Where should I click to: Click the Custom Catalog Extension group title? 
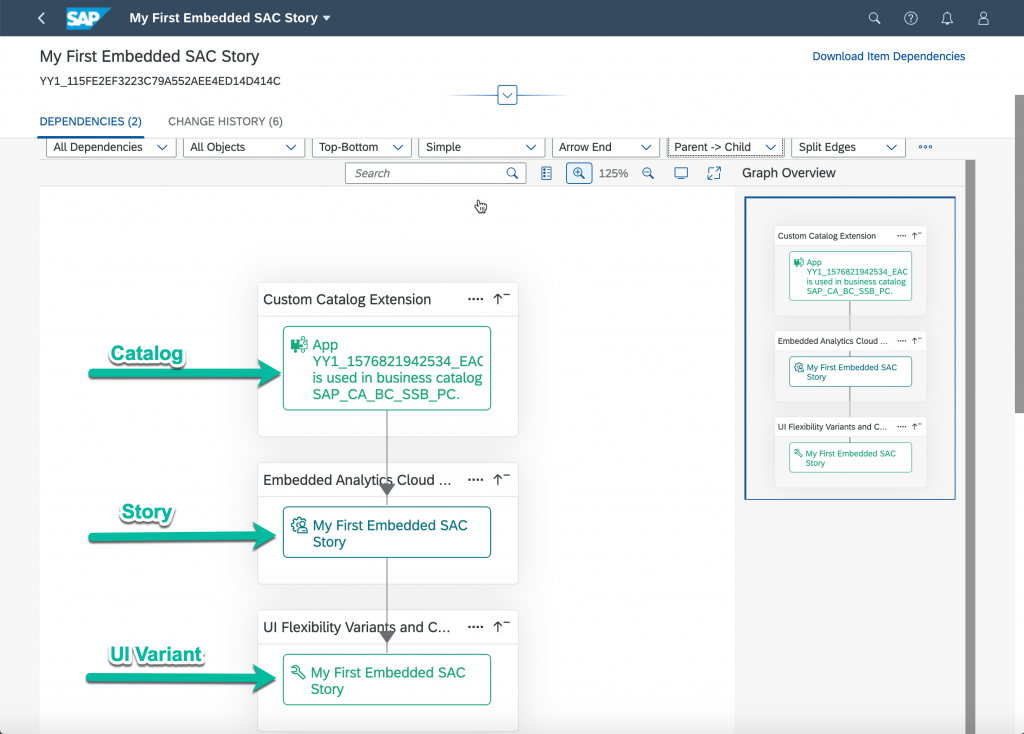pyautogui.click(x=347, y=299)
